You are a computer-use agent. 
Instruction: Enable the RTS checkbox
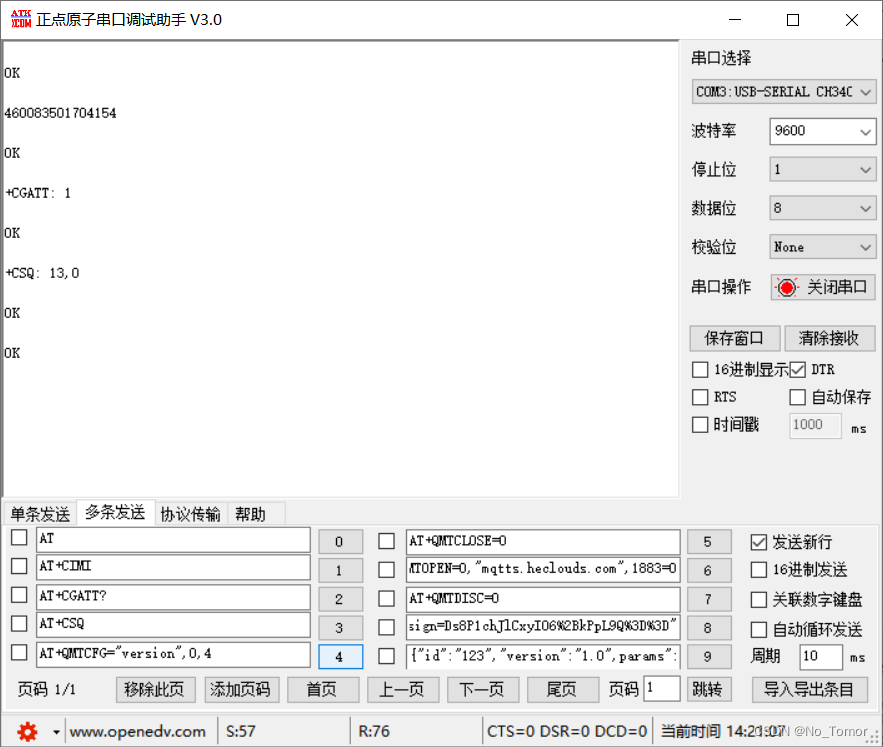[700, 397]
